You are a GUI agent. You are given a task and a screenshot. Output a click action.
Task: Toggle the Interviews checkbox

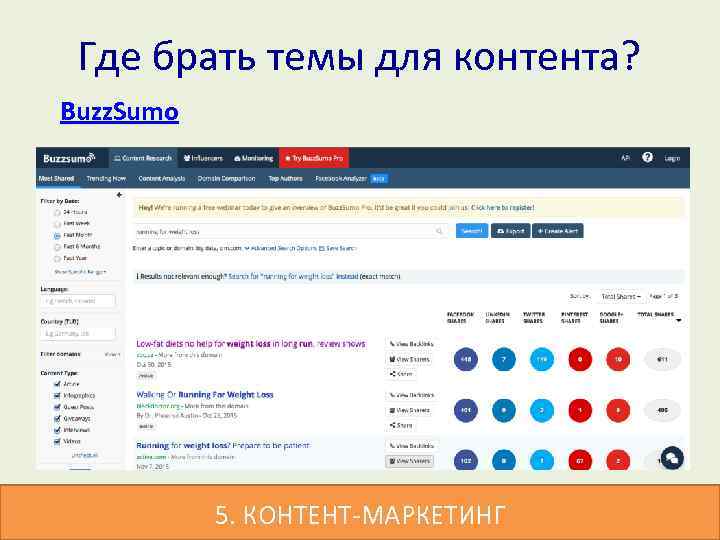57,430
